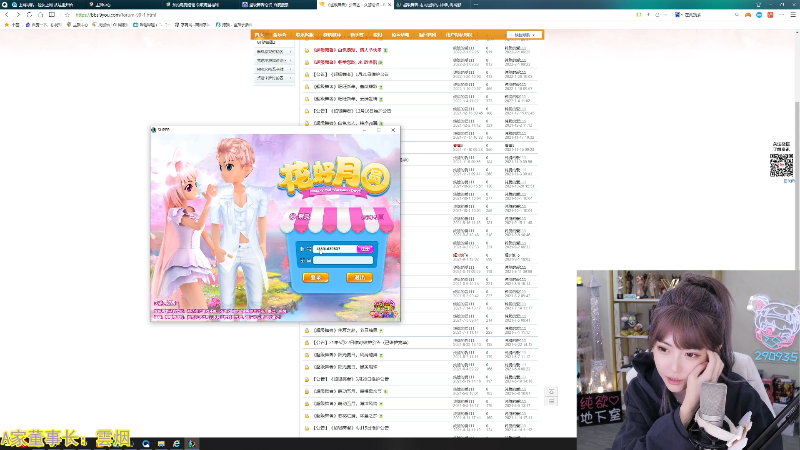Minimize the game login window
Screen dimensions: 800x450
click(364, 130)
